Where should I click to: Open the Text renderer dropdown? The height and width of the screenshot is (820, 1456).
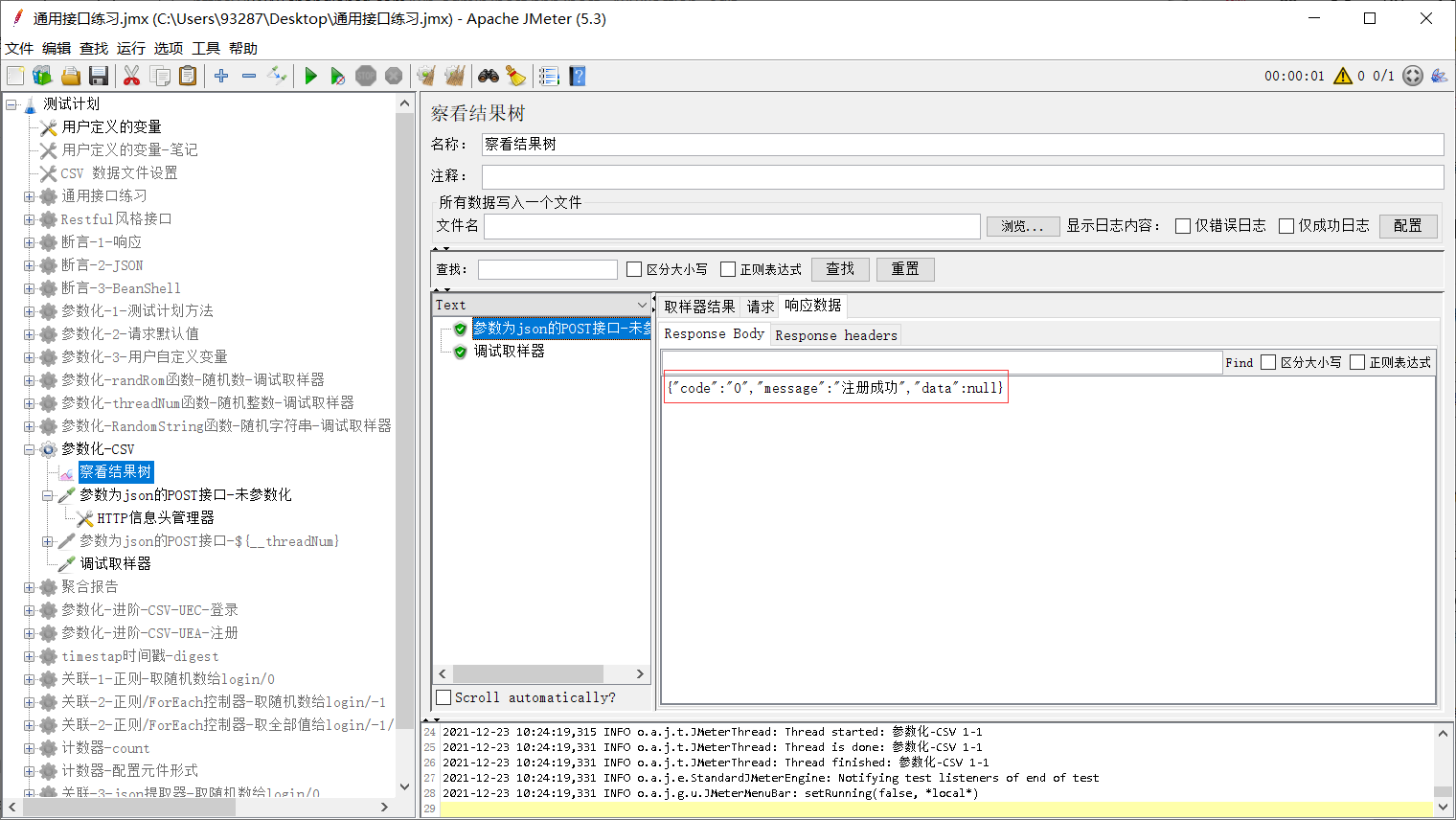[x=542, y=305]
